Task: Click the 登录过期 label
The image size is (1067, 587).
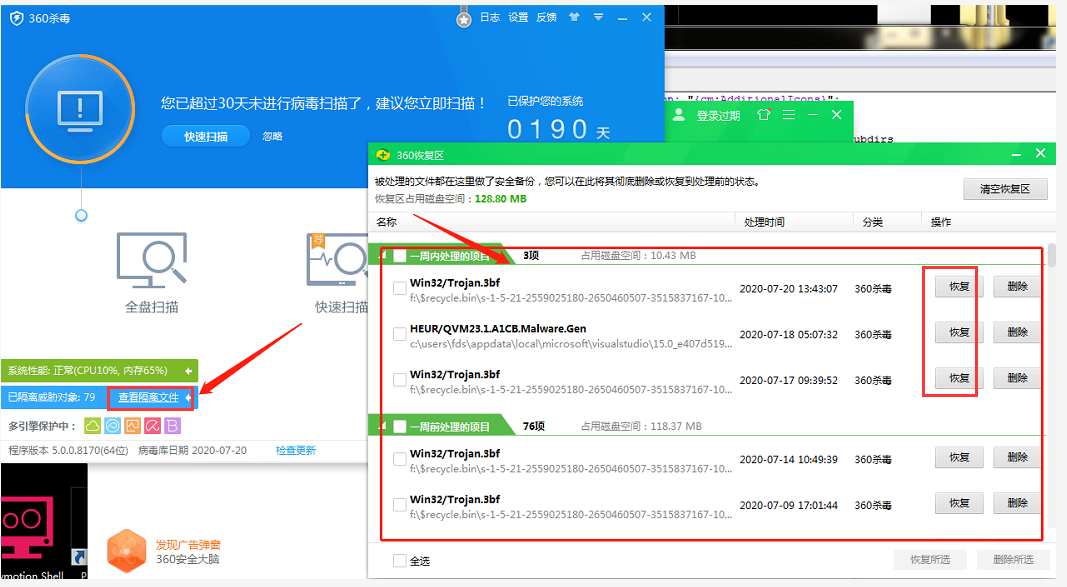Action: click(718, 116)
